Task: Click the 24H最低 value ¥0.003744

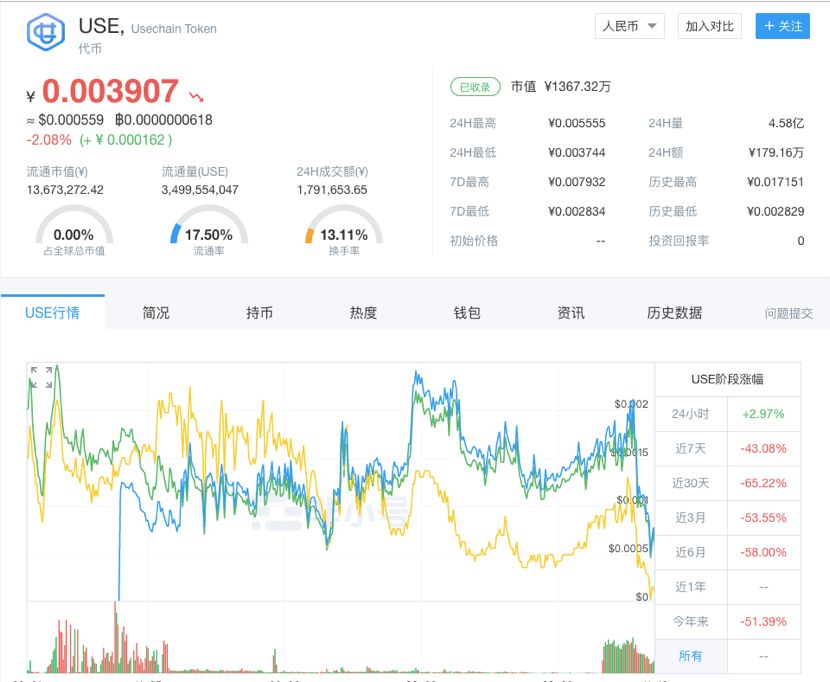Action: tap(576, 152)
